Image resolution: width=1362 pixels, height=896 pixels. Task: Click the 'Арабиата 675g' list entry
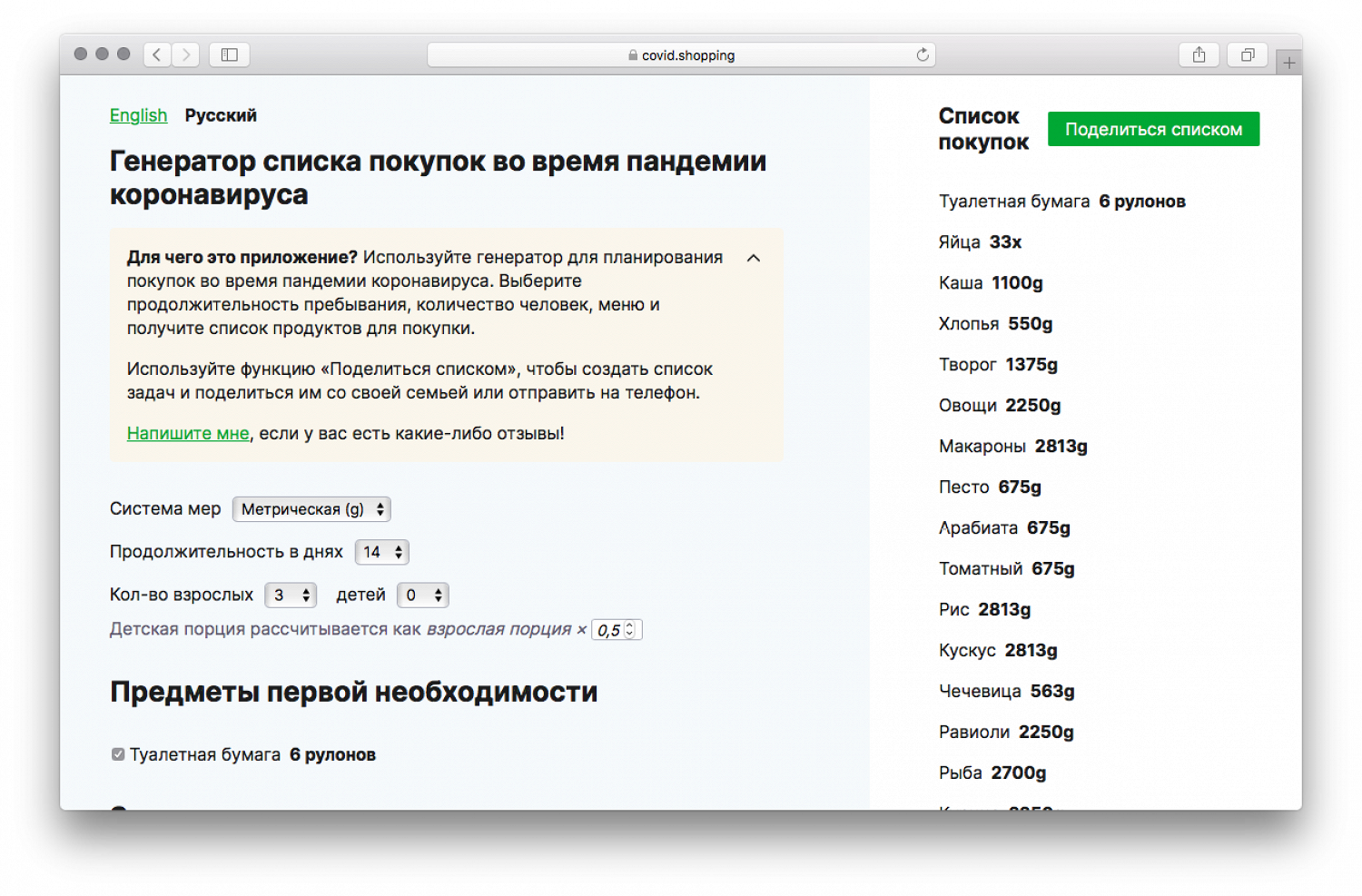click(1004, 527)
